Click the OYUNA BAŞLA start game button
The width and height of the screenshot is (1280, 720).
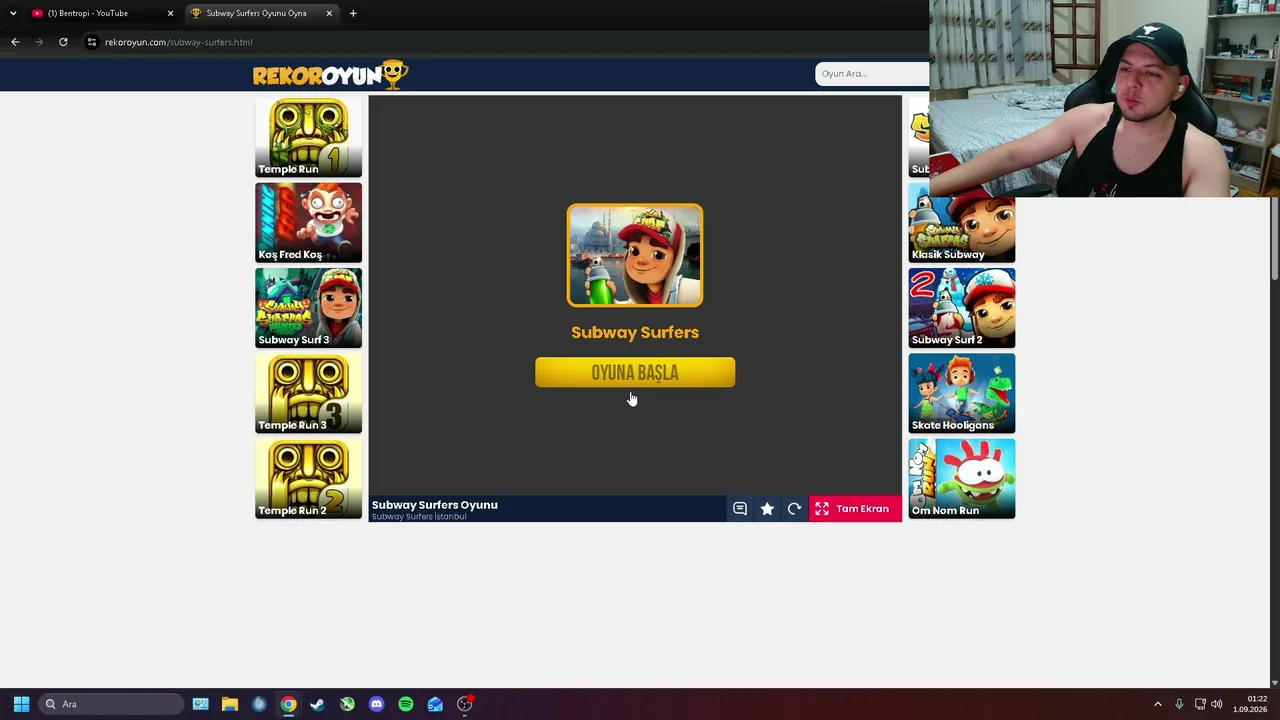point(635,373)
